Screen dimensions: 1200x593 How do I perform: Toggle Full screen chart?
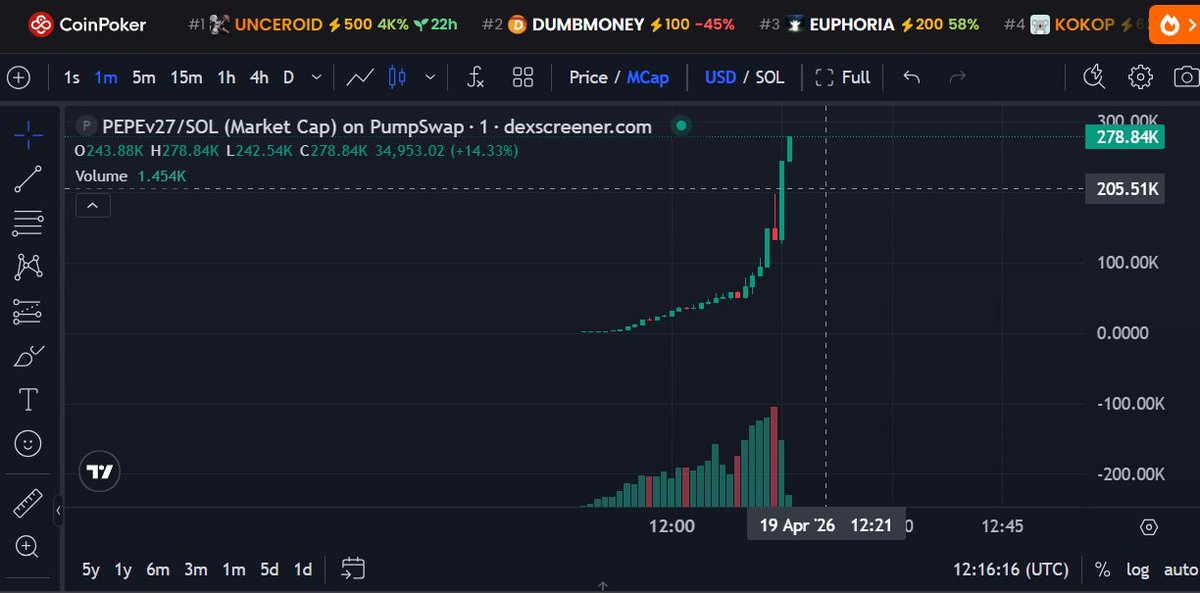(x=842, y=77)
